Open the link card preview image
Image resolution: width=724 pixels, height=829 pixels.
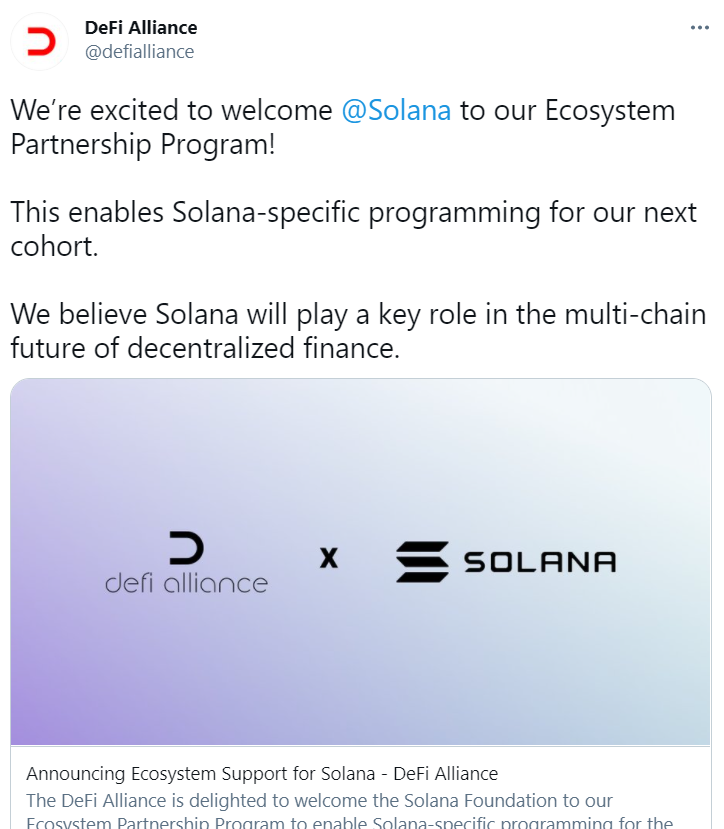click(361, 562)
